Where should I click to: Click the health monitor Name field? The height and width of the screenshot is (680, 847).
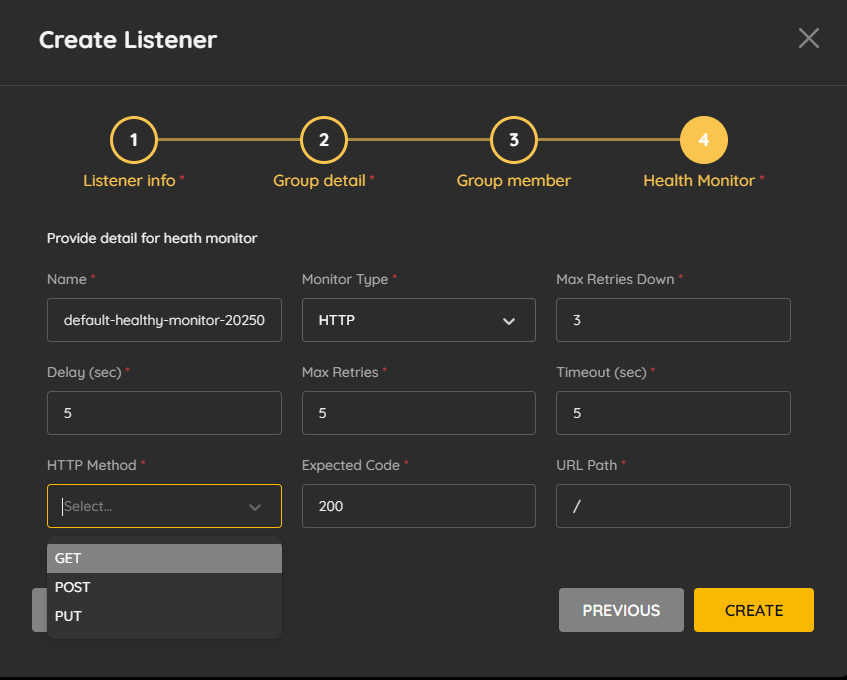click(x=164, y=320)
